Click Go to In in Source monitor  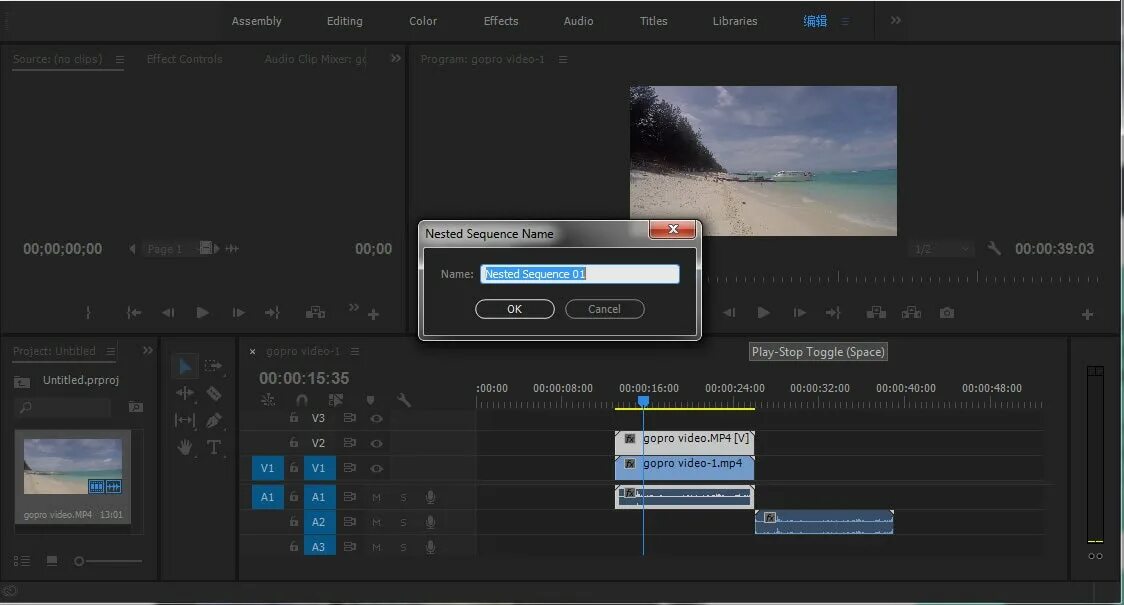click(x=134, y=313)
